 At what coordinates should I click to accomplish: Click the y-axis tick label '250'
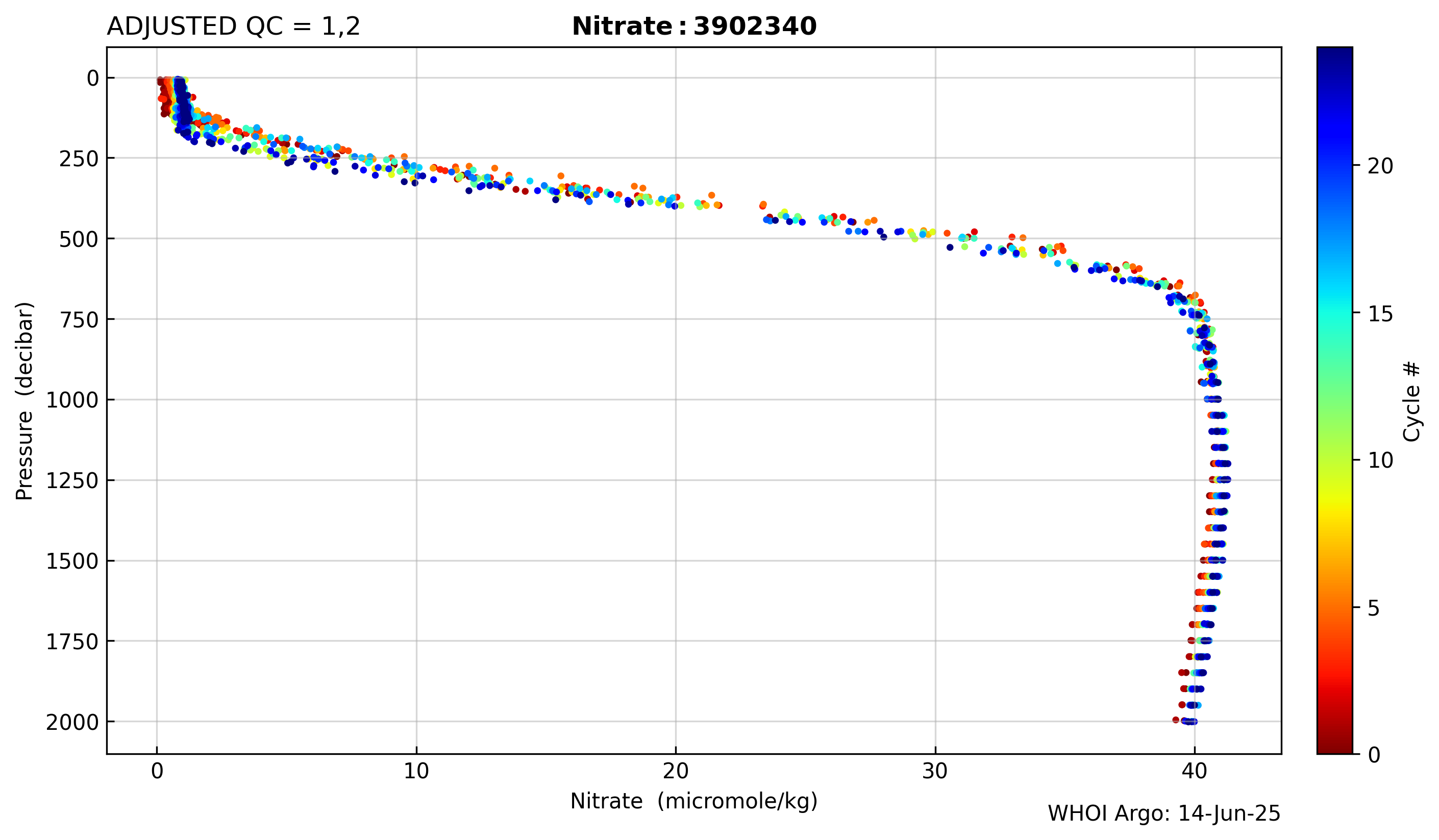(x=79, y=159)
